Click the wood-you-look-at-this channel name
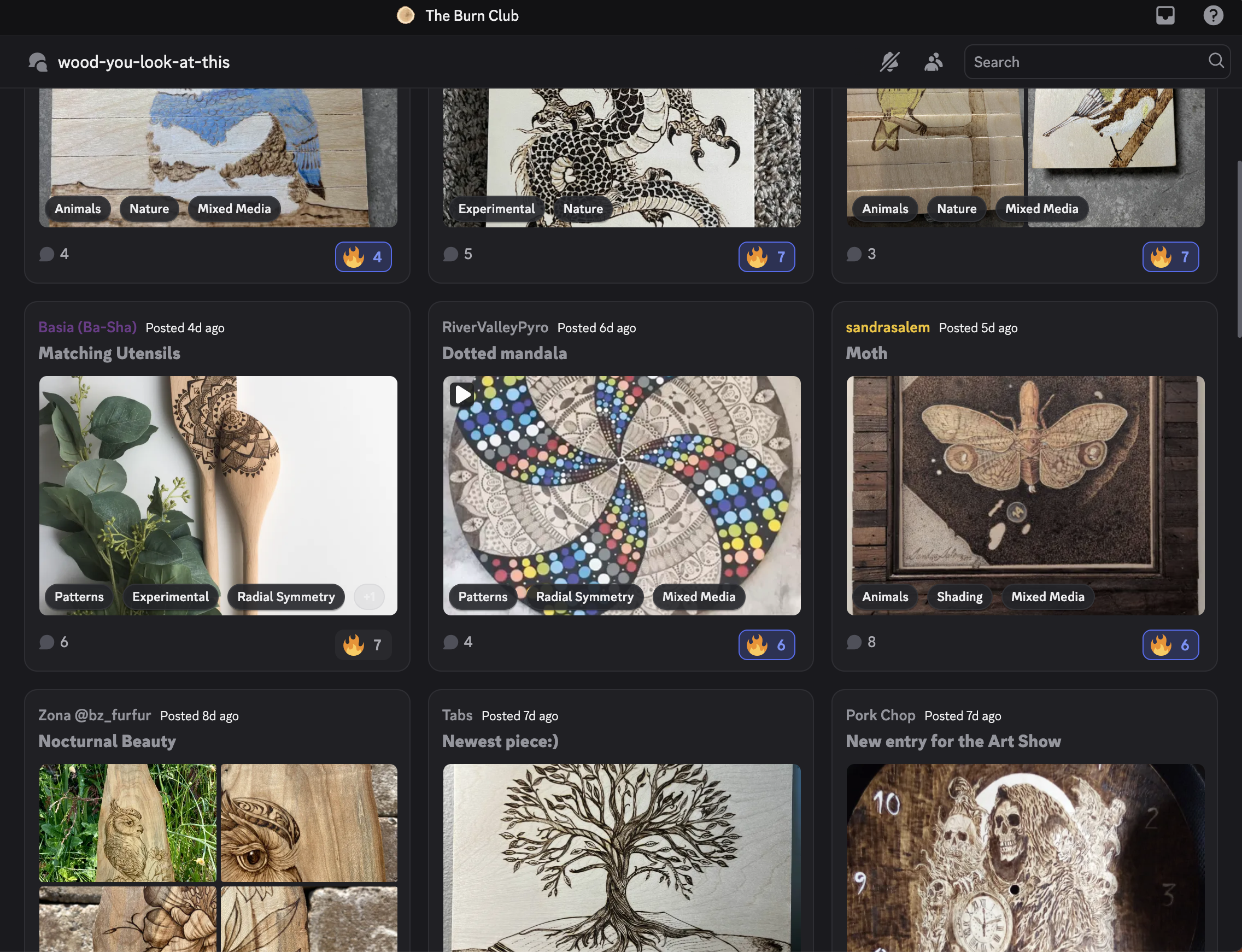1242x952 pixels. [x=143, y=62]
